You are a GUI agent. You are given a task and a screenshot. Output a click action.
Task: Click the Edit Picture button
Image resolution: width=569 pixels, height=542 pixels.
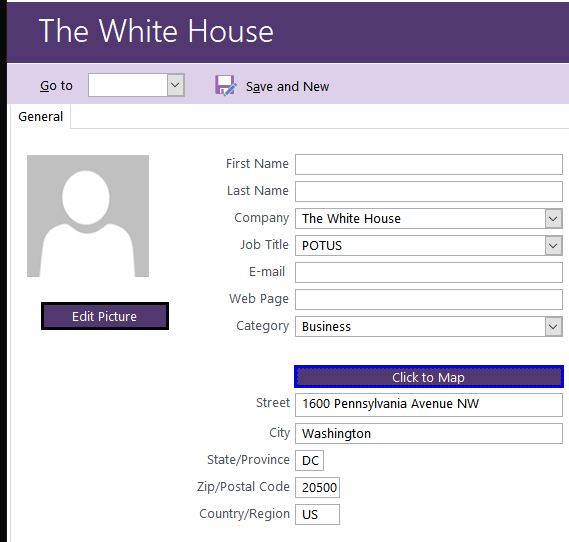105,316
